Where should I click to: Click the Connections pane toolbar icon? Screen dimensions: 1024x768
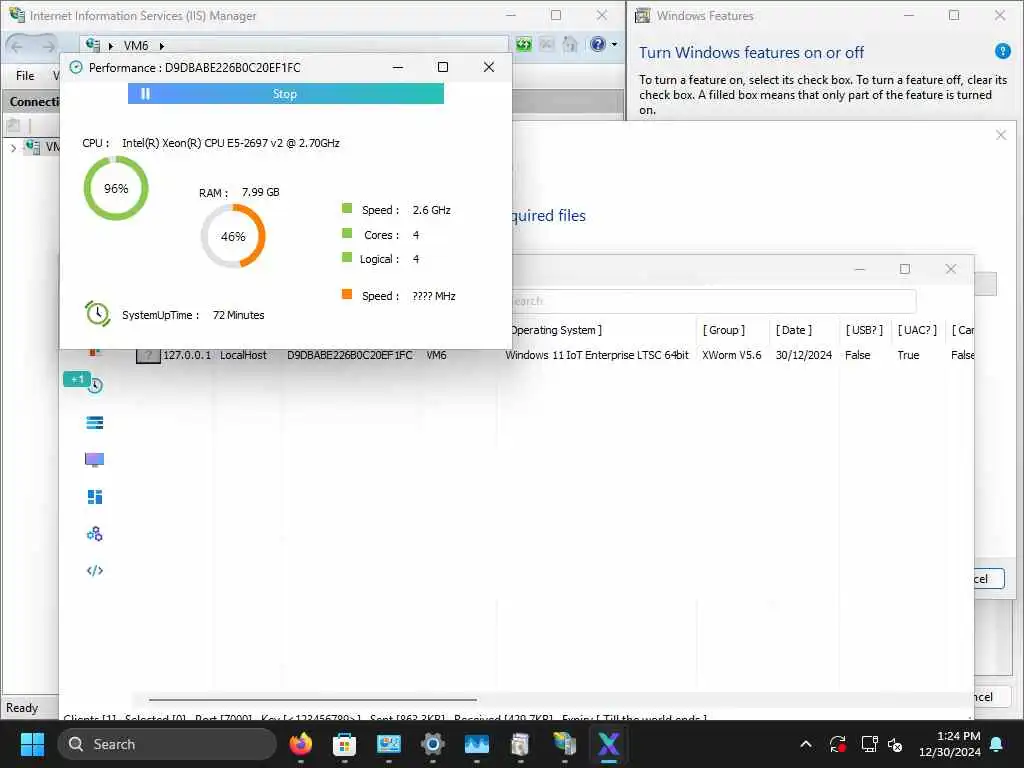(x=14, y=125)
